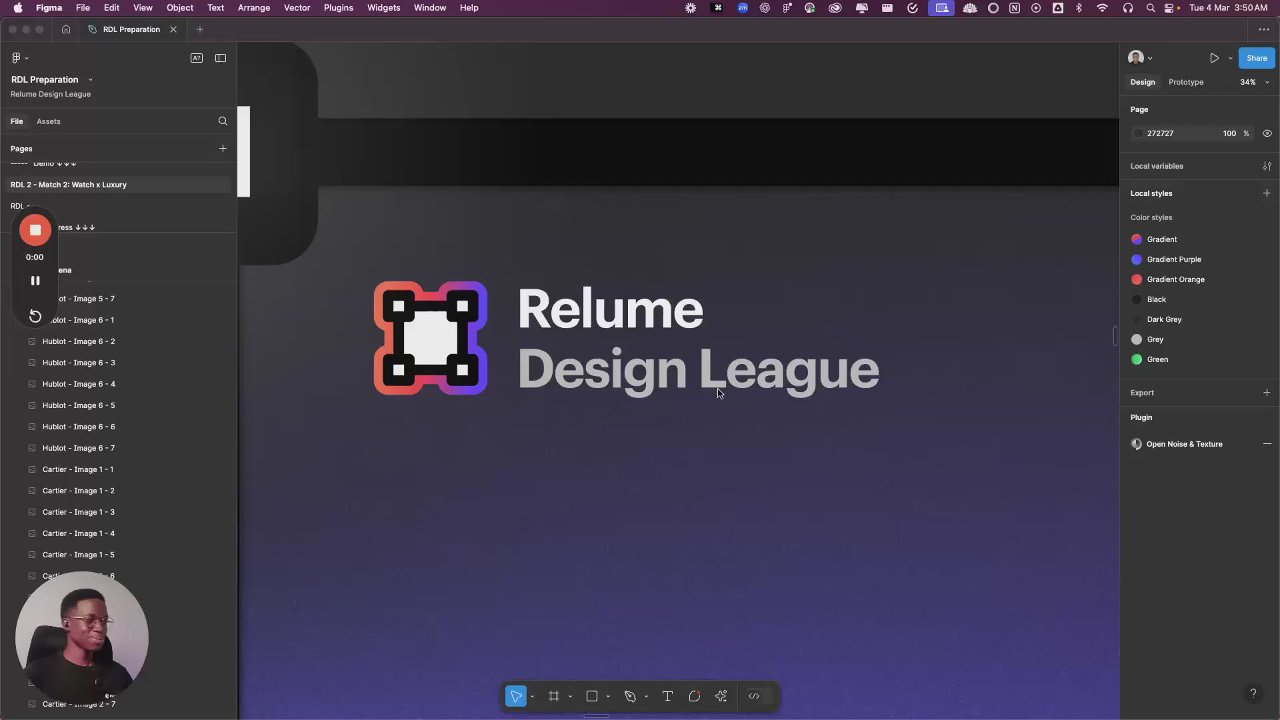
Task: Open the Vector menu
Action: pos(297,8)
